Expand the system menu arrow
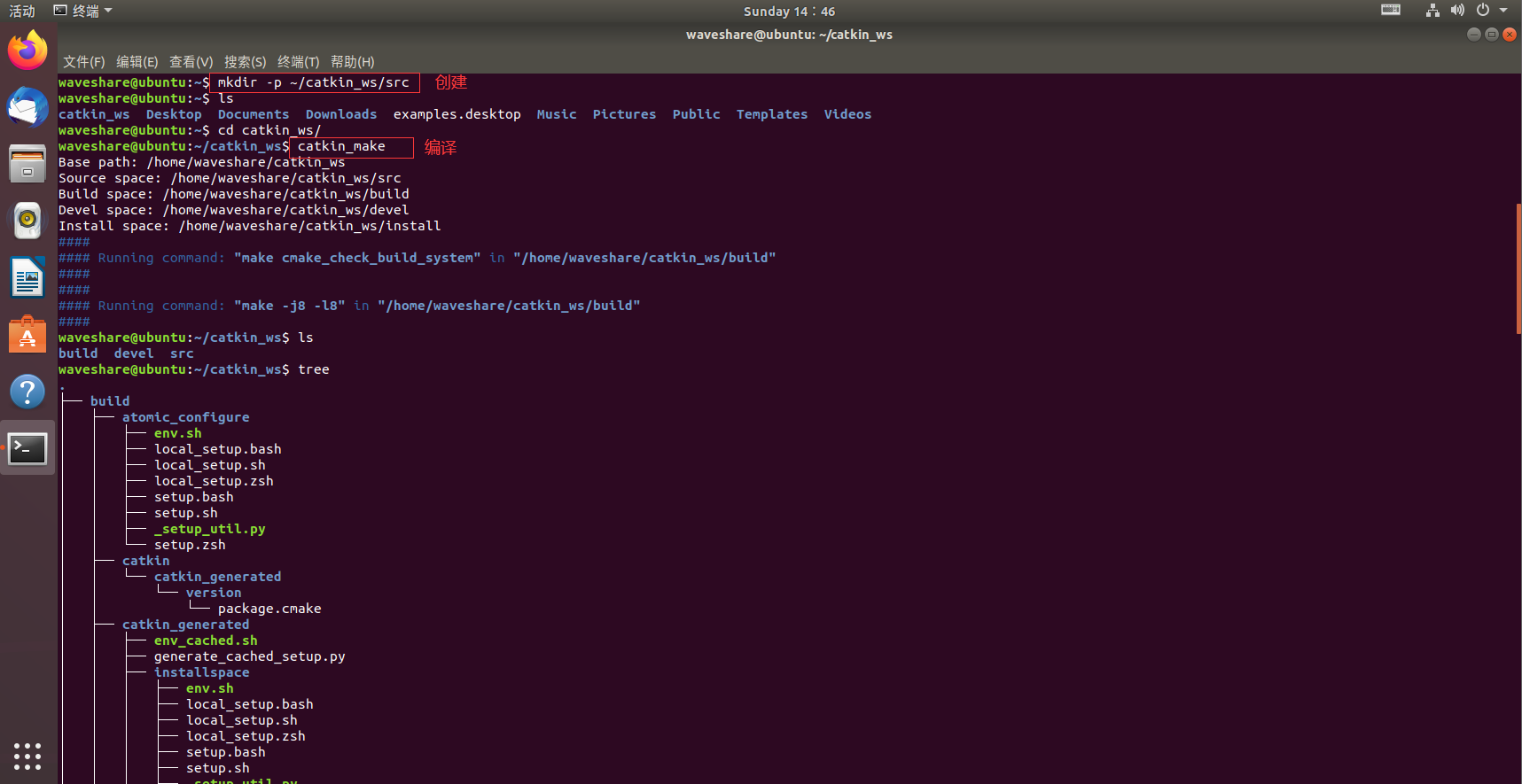This screenshot has width=1522, height=784. tap(1503, 11)
